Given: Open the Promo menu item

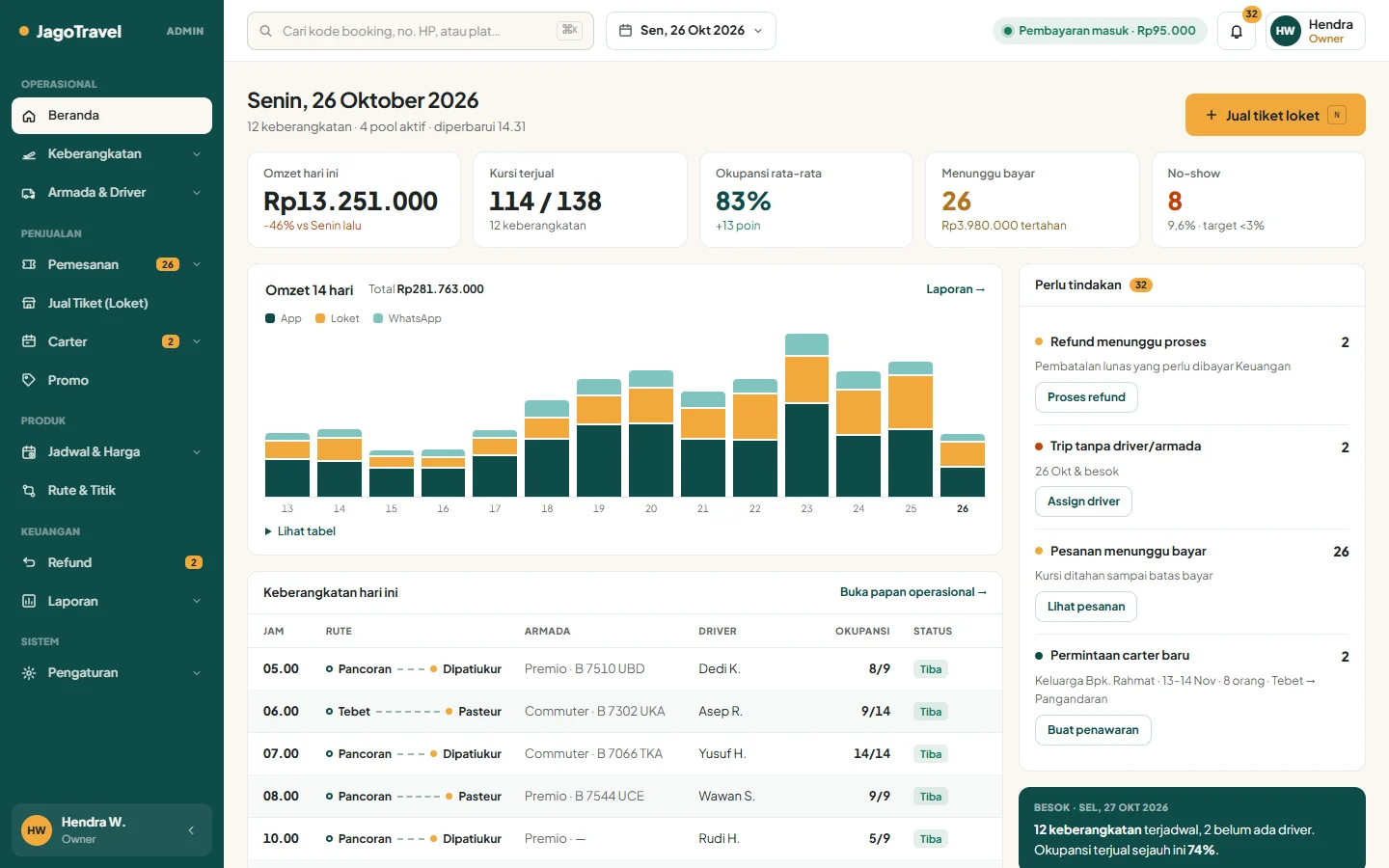Looking at the screenshot, I should 112,380.
